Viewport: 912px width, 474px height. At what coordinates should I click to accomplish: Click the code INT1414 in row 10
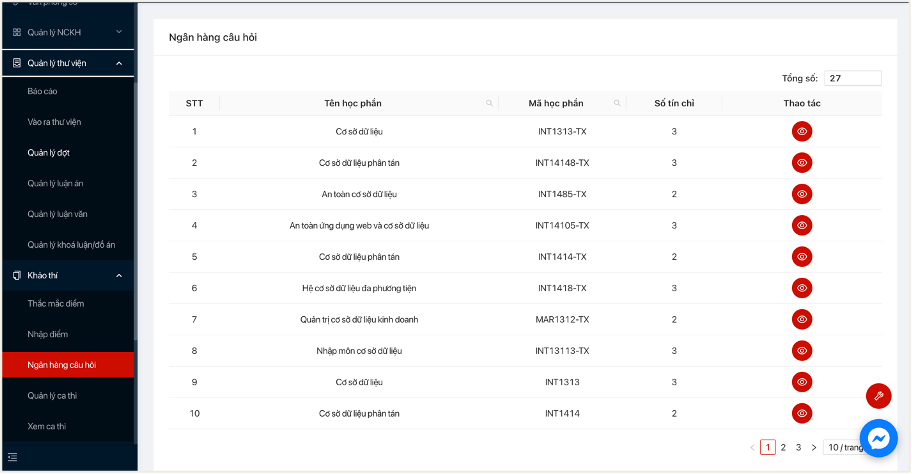[x=562, y=414]
